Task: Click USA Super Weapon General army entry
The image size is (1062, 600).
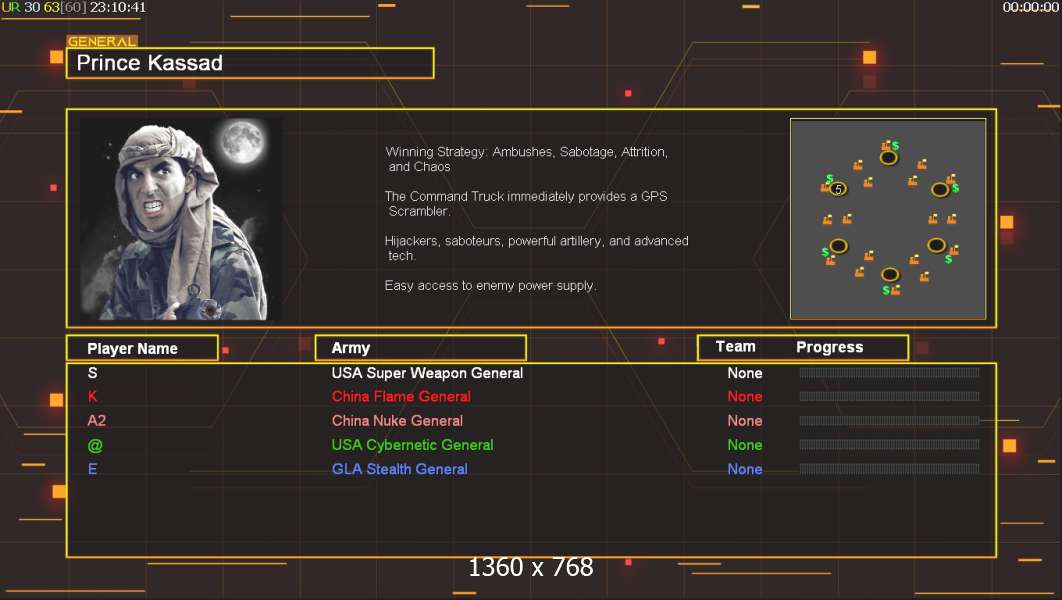Action: [427, 373]
